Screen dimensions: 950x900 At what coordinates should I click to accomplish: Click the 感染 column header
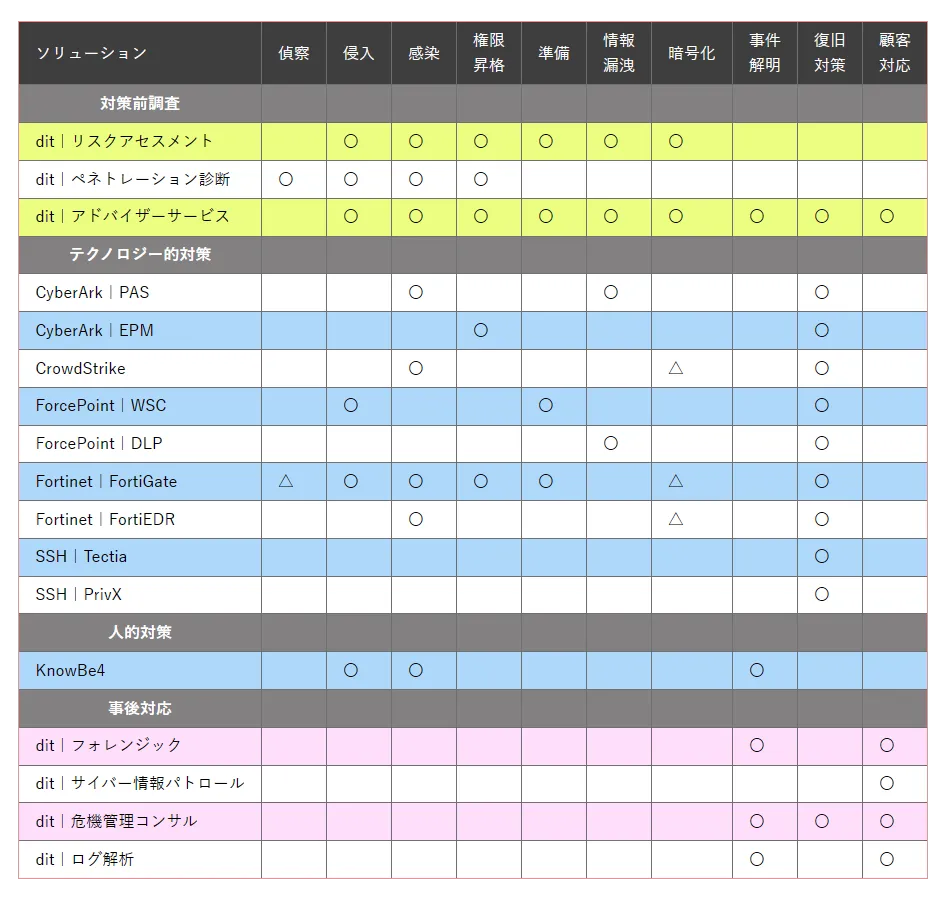point(424,53)
